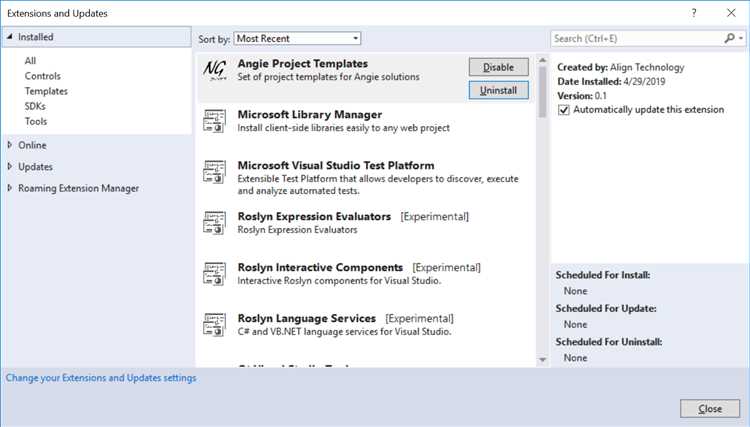Open Change your Extensions and Updates settings
Viewport: 750px width, 427px height.
click(101, 378)
